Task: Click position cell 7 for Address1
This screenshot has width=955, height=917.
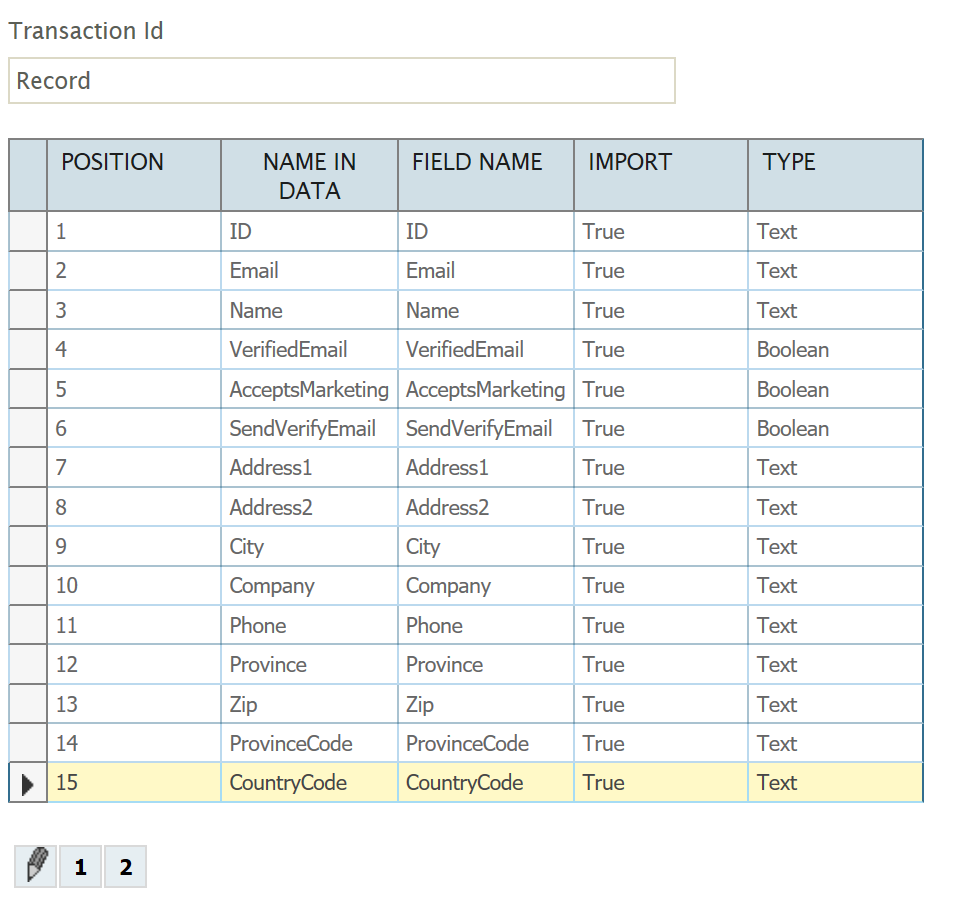Action: 62,468
